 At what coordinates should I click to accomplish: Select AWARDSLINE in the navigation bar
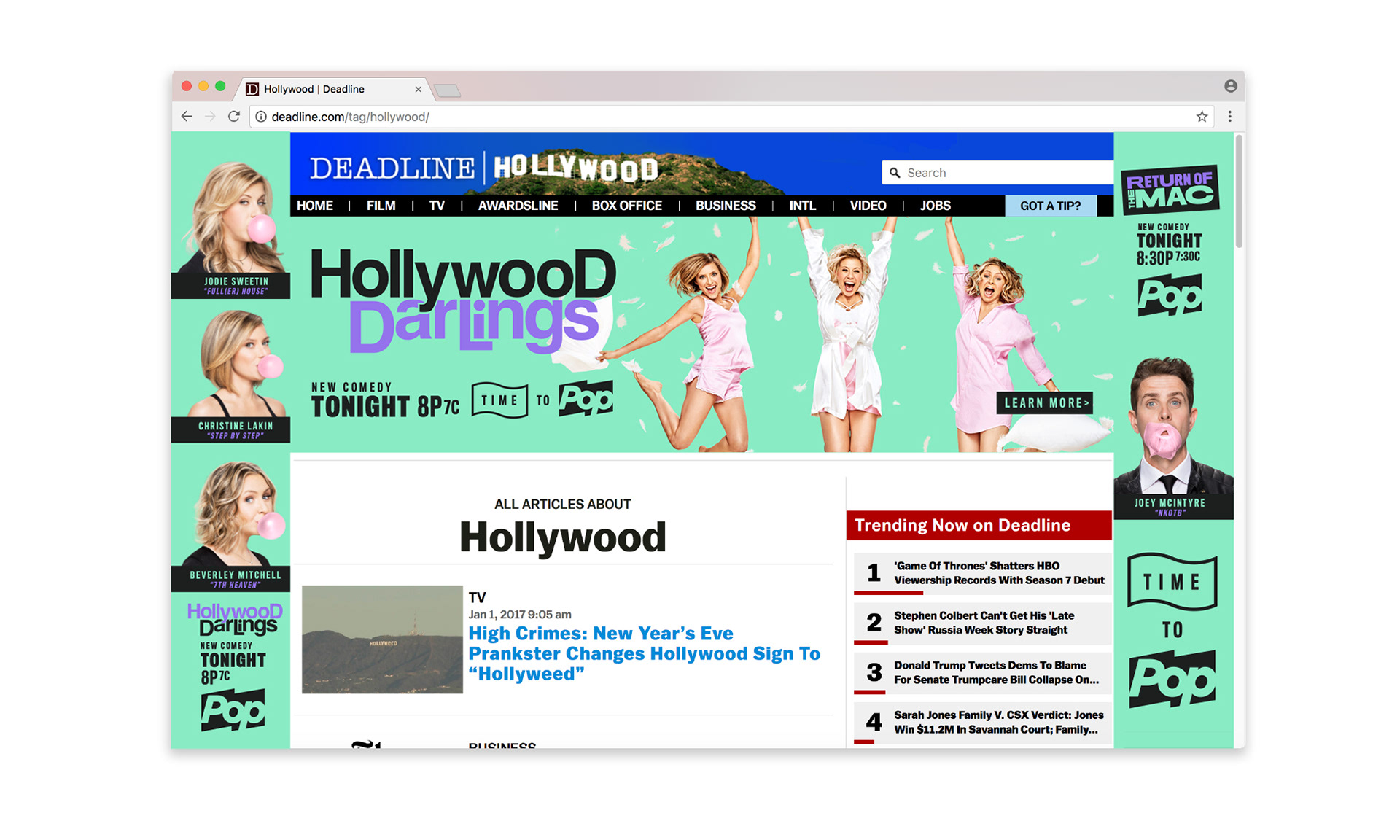point(518,206)
